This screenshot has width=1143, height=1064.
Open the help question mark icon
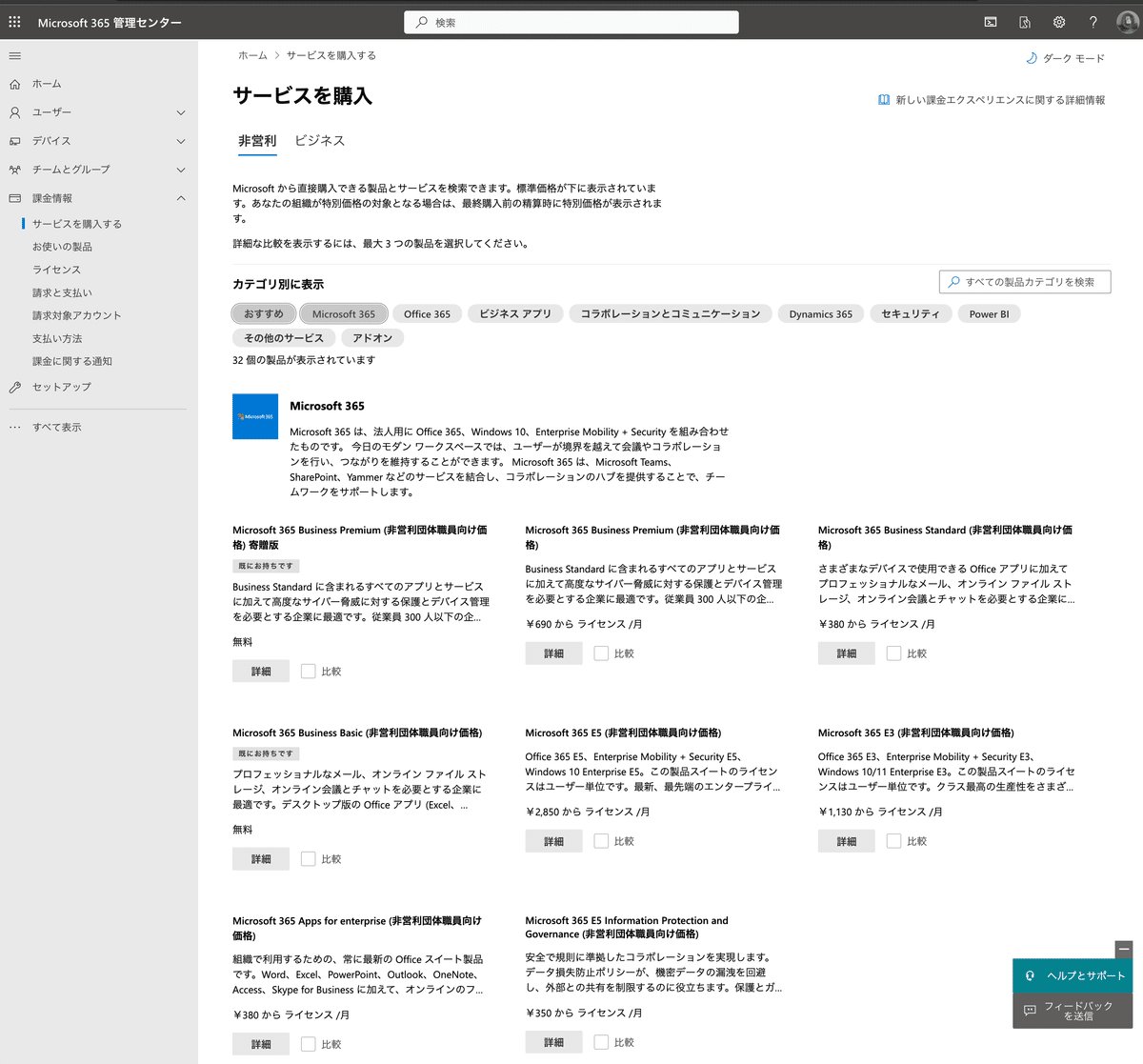tap(1093, 22)
